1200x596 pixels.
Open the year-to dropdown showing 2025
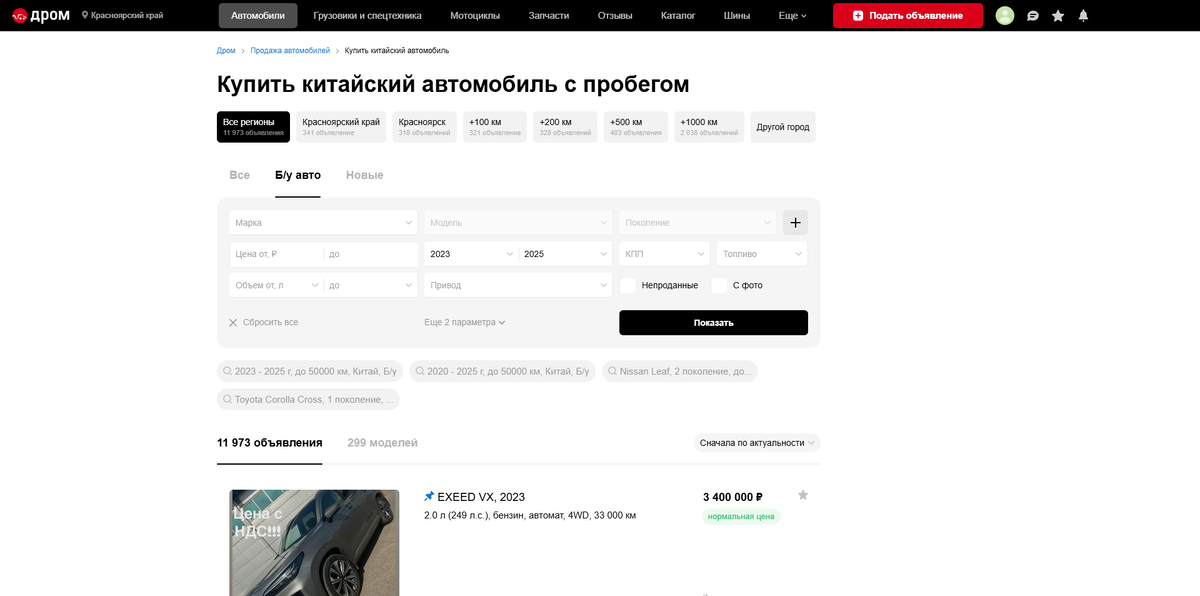click(x=565, y=254)
